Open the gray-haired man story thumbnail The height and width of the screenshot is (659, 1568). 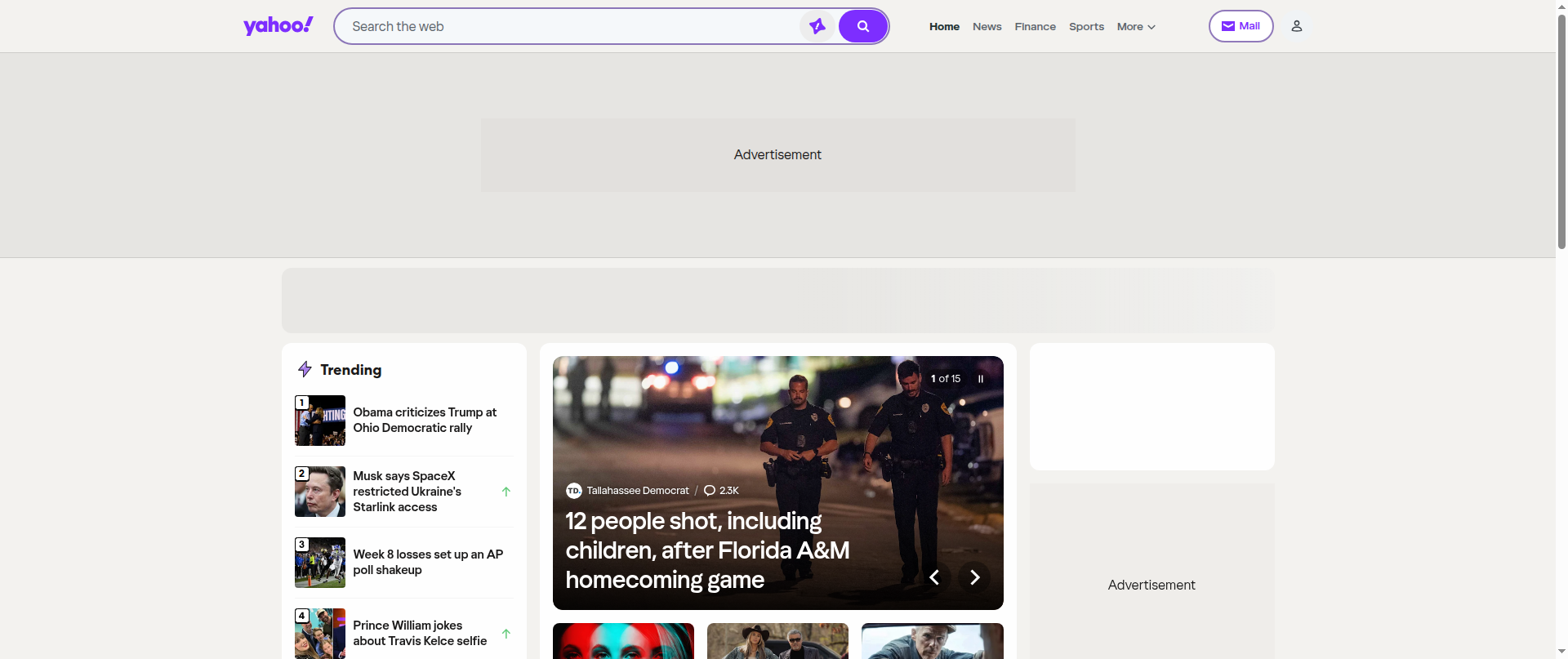[933, 641]
